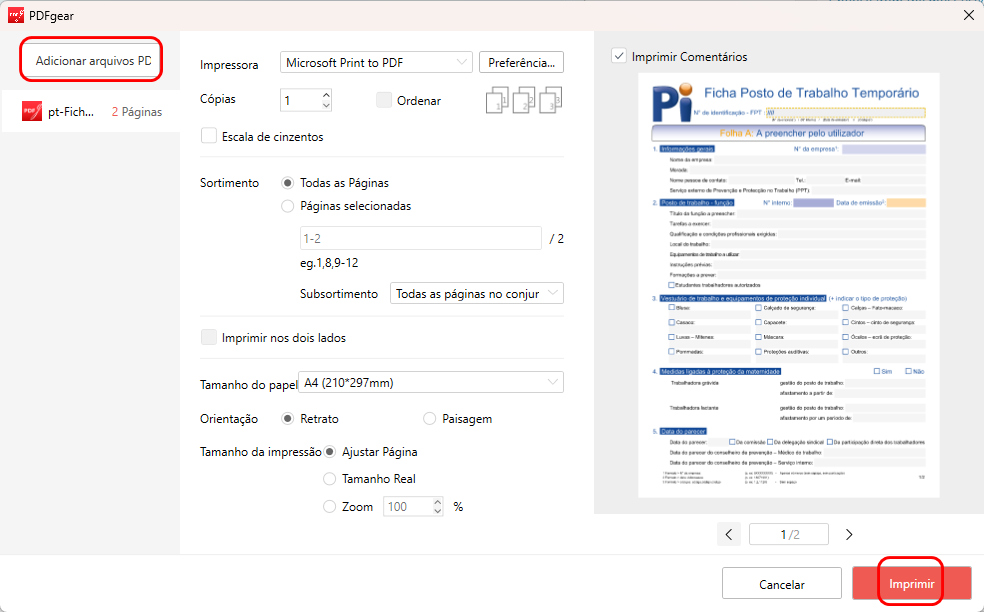Switch orientation to Paisagem
984x612 pixels.
coord(429,418)
